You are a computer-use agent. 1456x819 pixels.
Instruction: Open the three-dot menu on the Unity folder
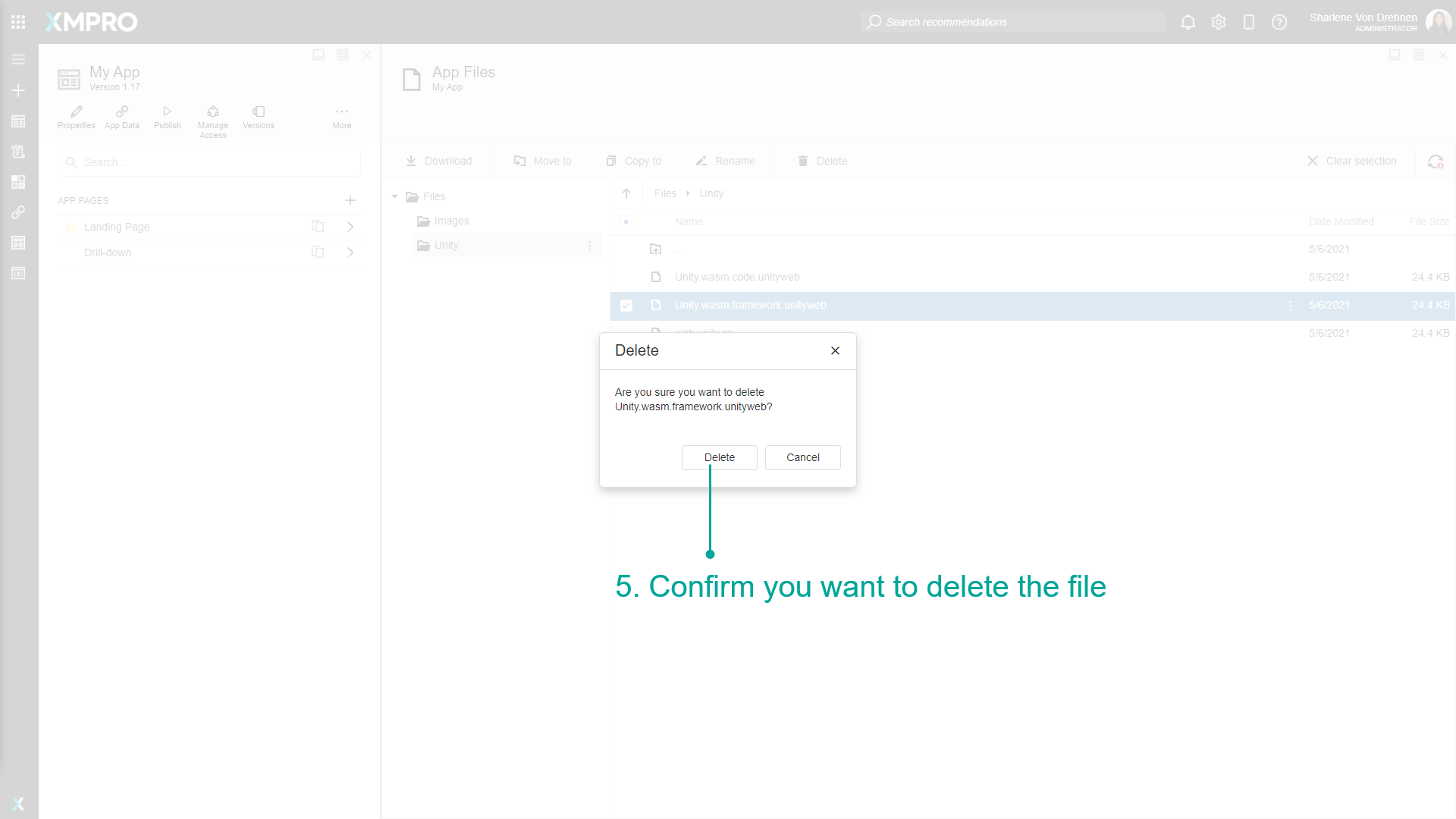pos(590,245)
